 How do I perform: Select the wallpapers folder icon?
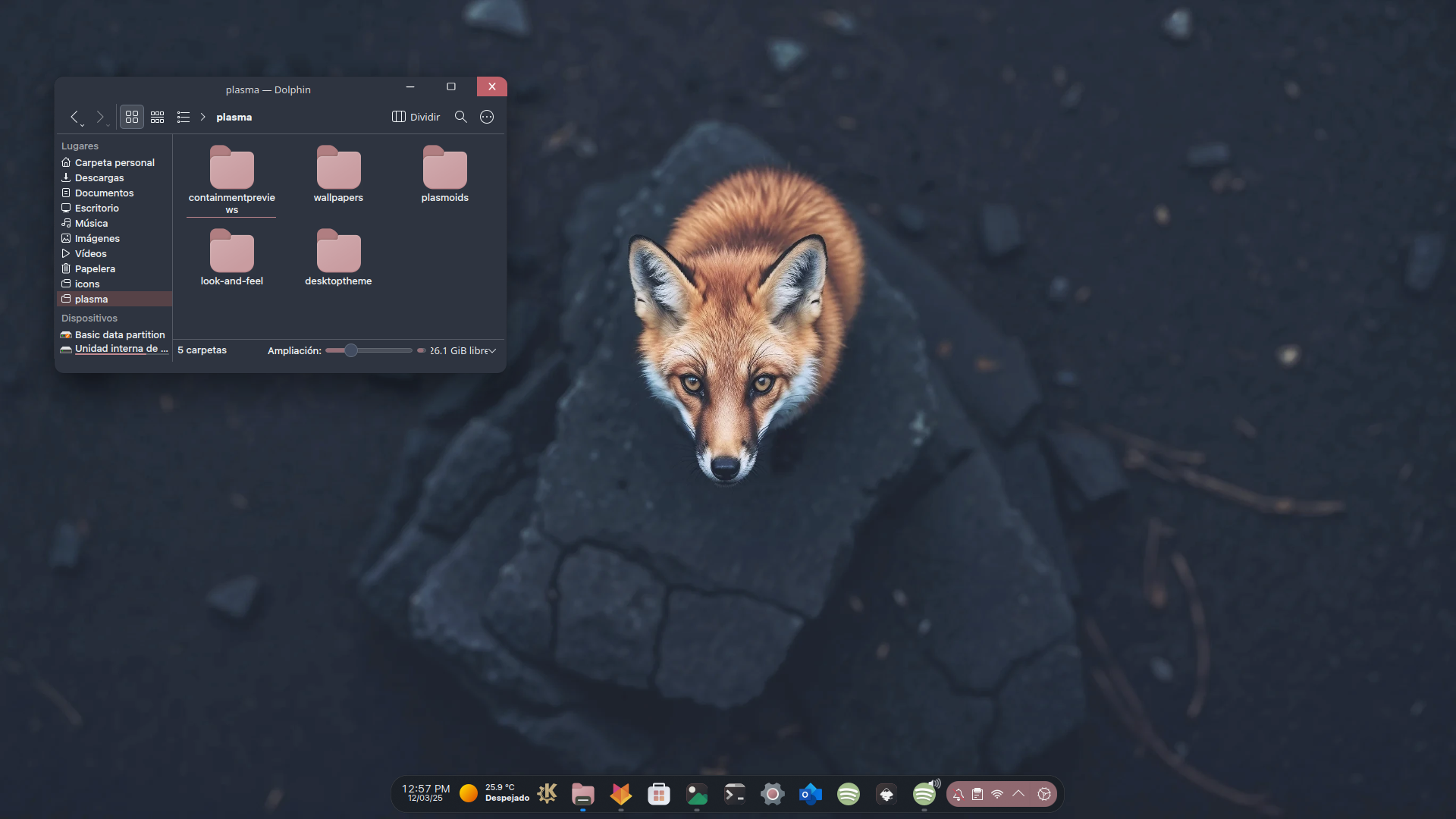pos(338,167)
